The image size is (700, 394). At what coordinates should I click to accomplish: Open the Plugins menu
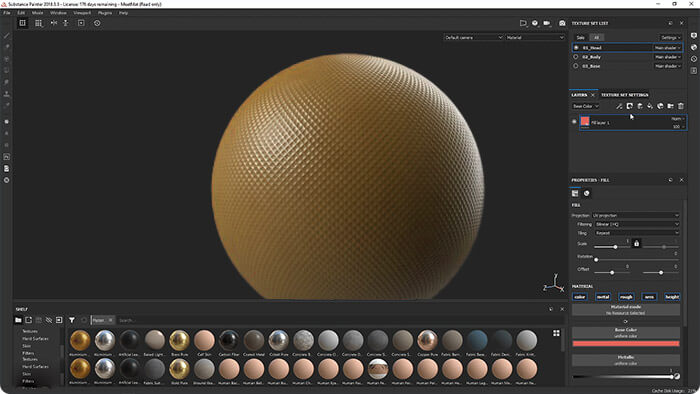coord(105,13)
